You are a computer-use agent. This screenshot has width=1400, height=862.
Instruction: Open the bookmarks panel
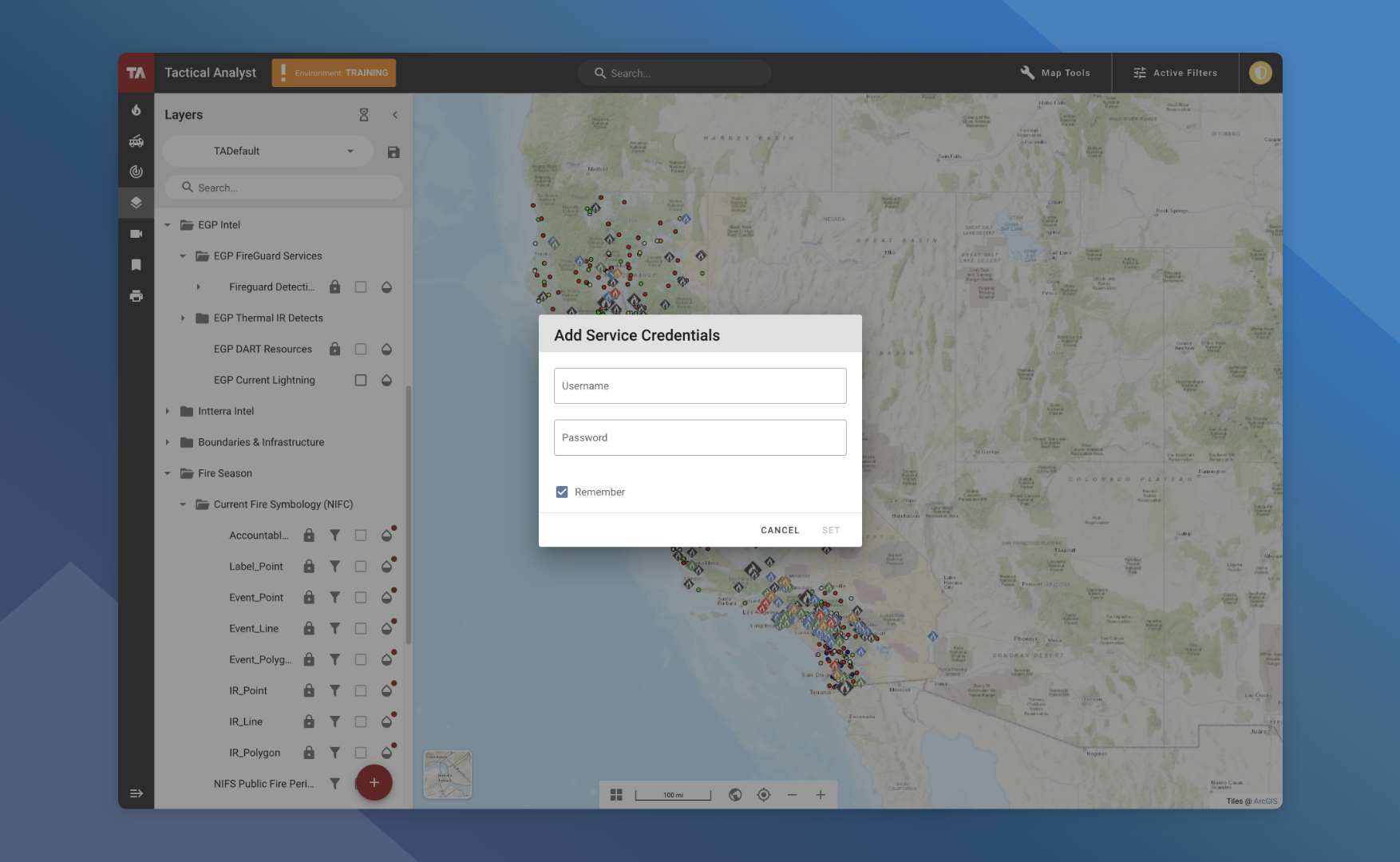pos(136,264)
